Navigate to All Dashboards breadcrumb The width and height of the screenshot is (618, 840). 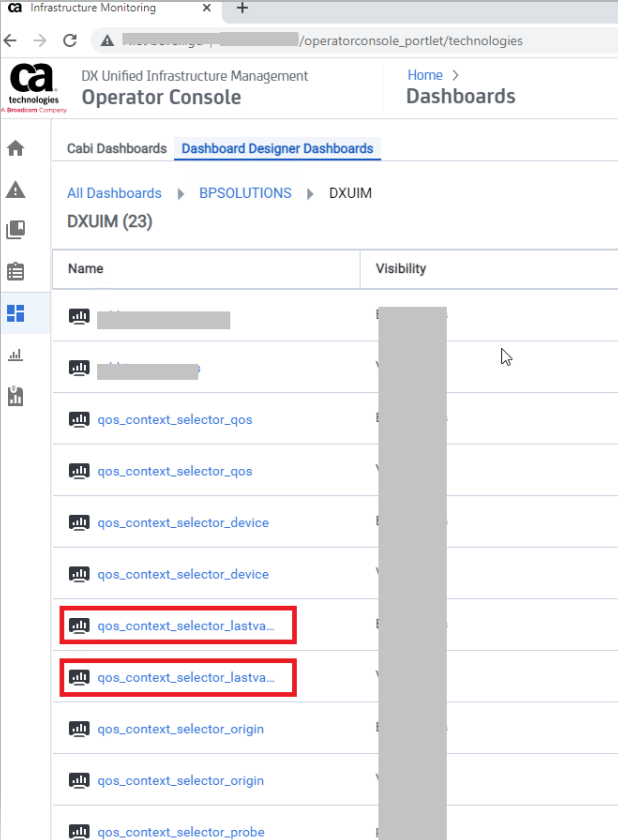(x=114, y=193)
